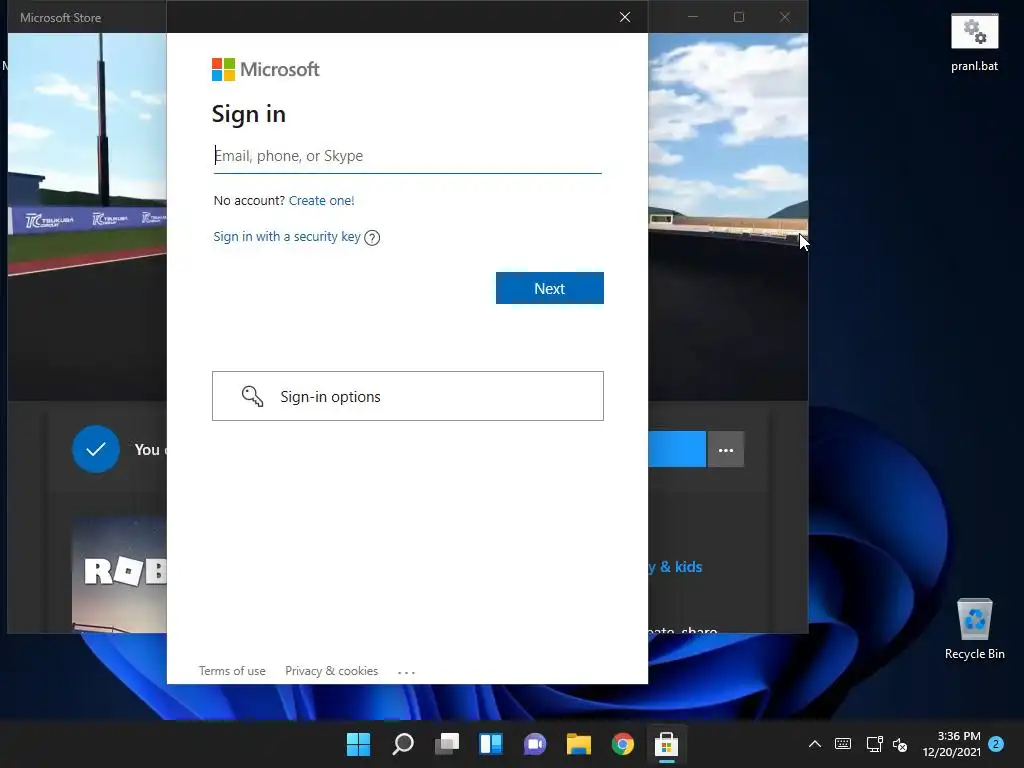Select the Roblox thumbnail in Microsoft Store
This screenshot has width=1024, height=768.
point(119,575)
